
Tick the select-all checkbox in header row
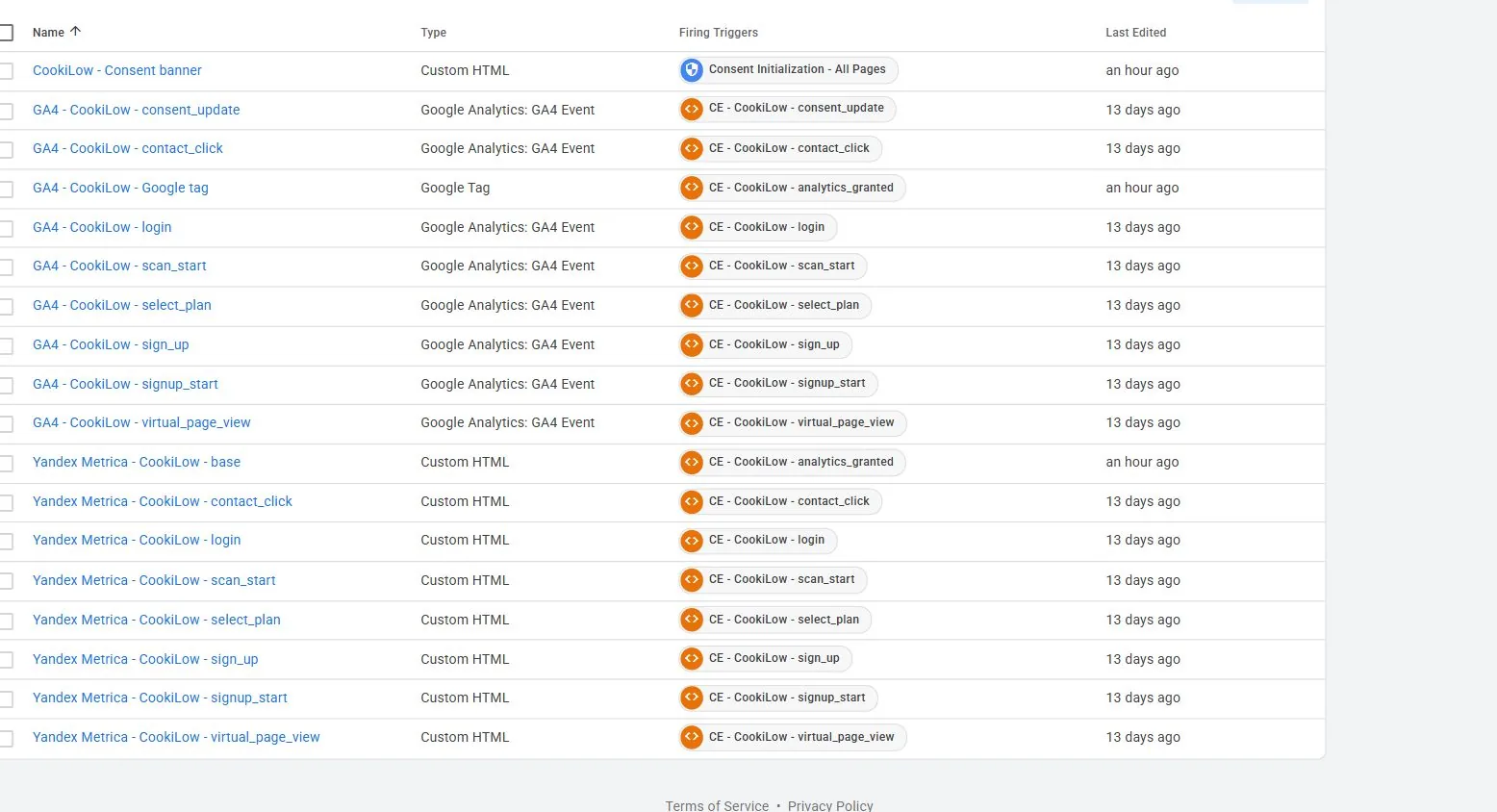point(6,33)
